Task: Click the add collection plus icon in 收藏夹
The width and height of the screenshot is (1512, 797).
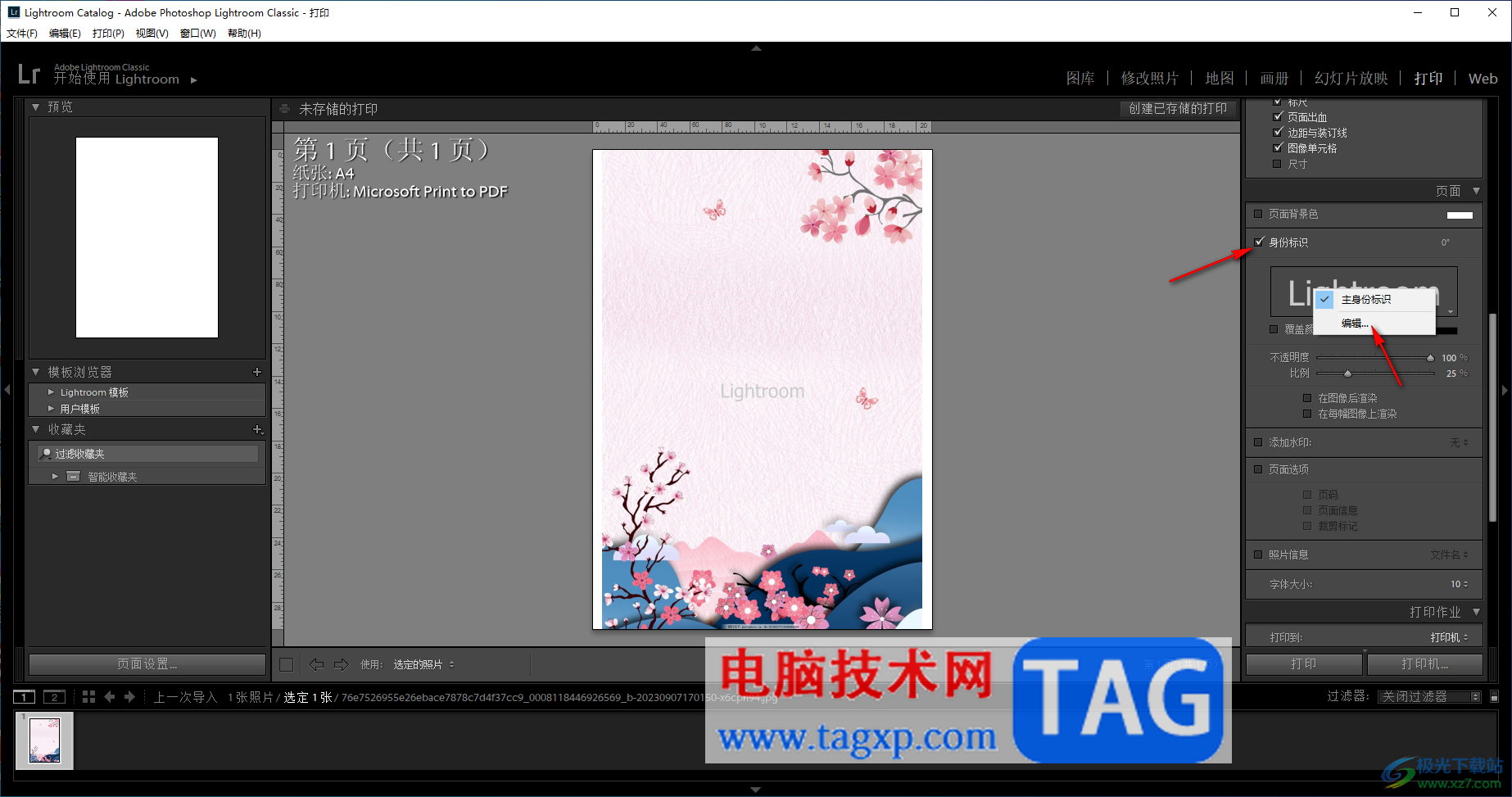Action: pos(258,429)
